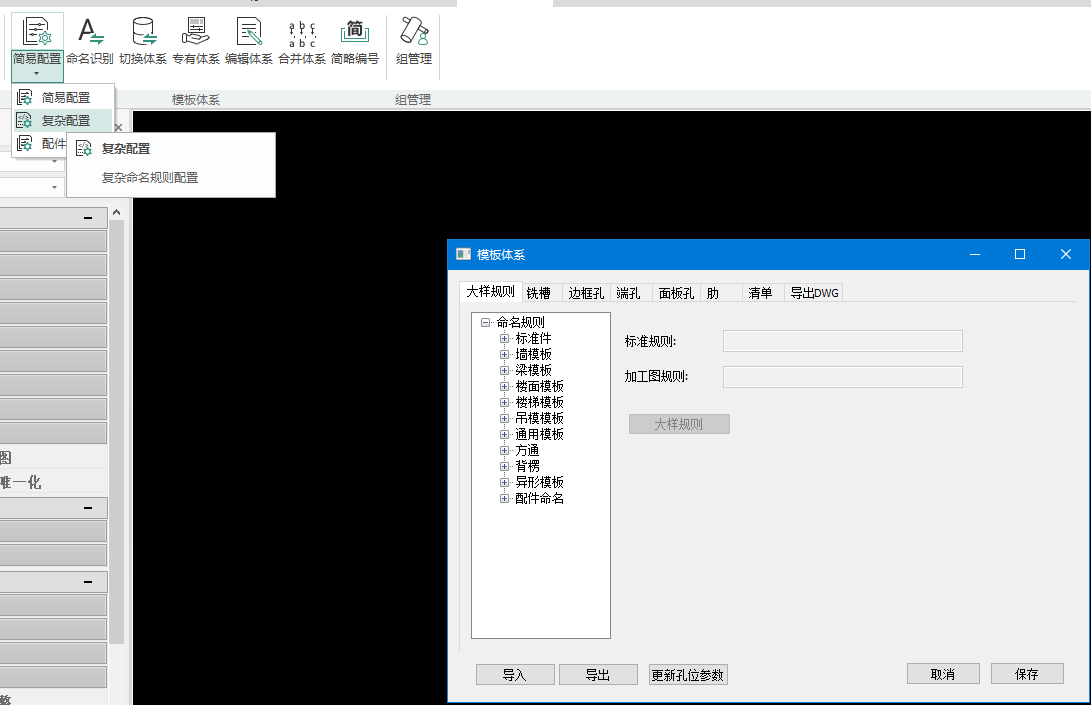
Task: Expand the 楼面模板 tree node
Action: click(x=504, y=386)
